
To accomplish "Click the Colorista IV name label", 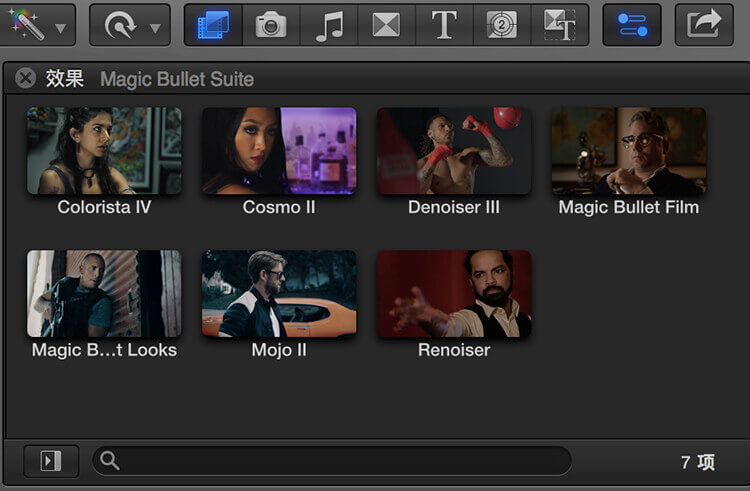I will point(104,207).
